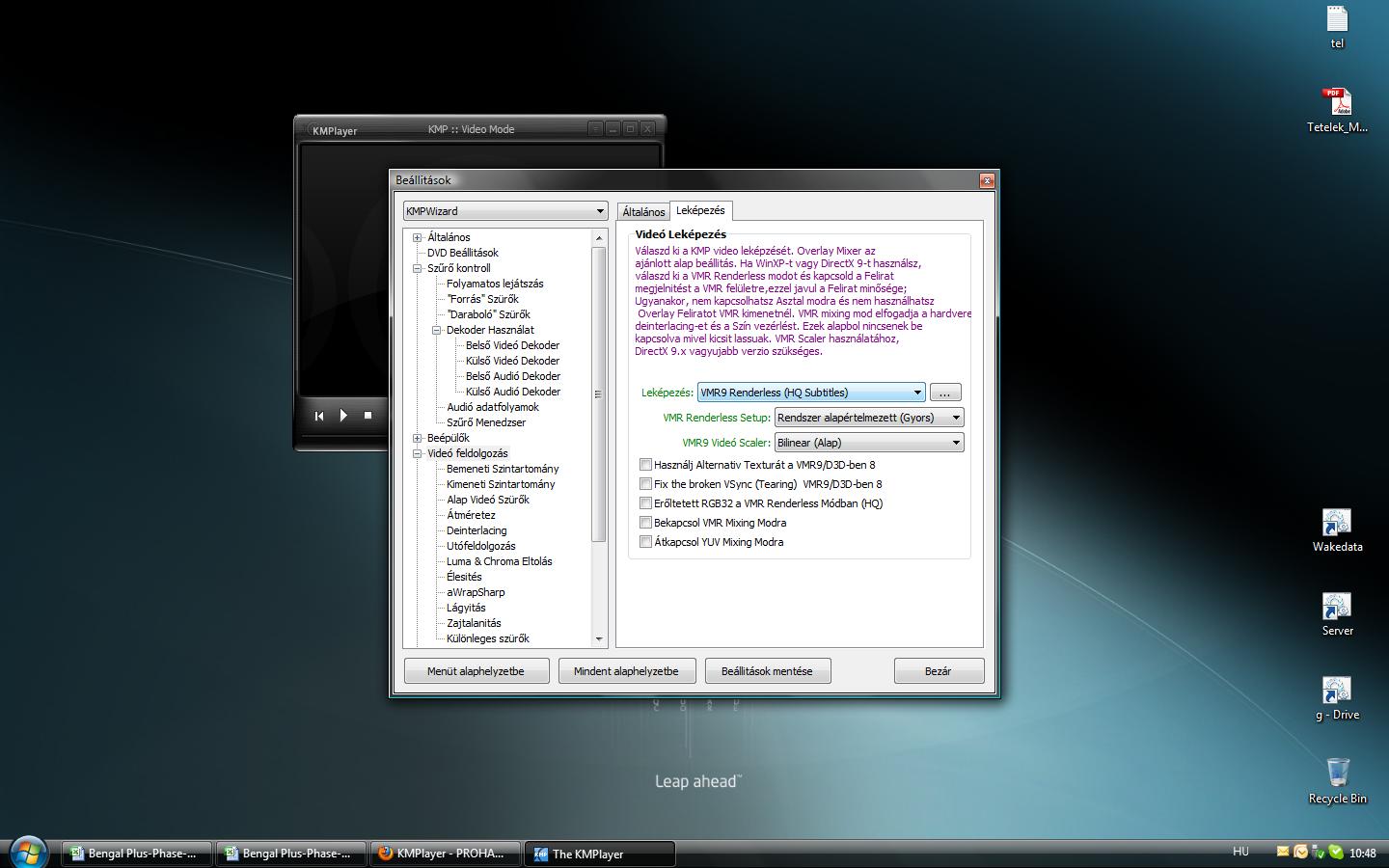1389x868 pixels.
Task: Select aWrapSharp tree item
Action: point(476,592)
